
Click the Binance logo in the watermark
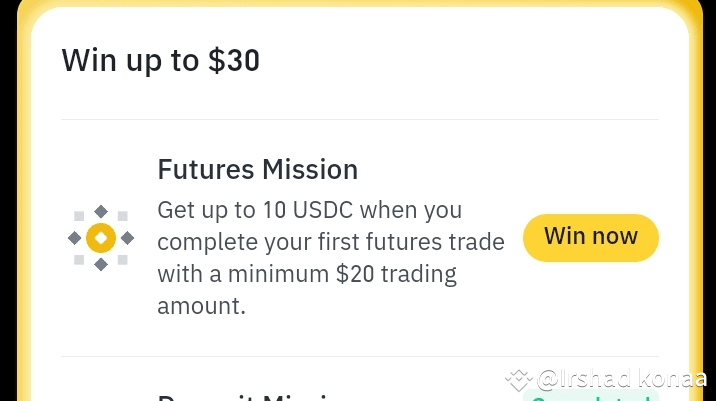(x=518, y=380)
